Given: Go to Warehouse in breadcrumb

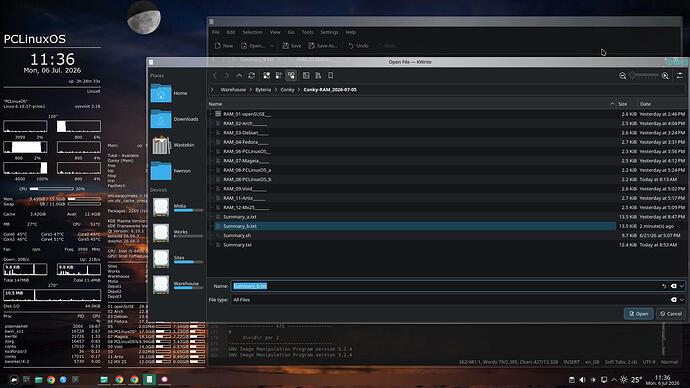Looking at the screenshot, I should 233,90.
